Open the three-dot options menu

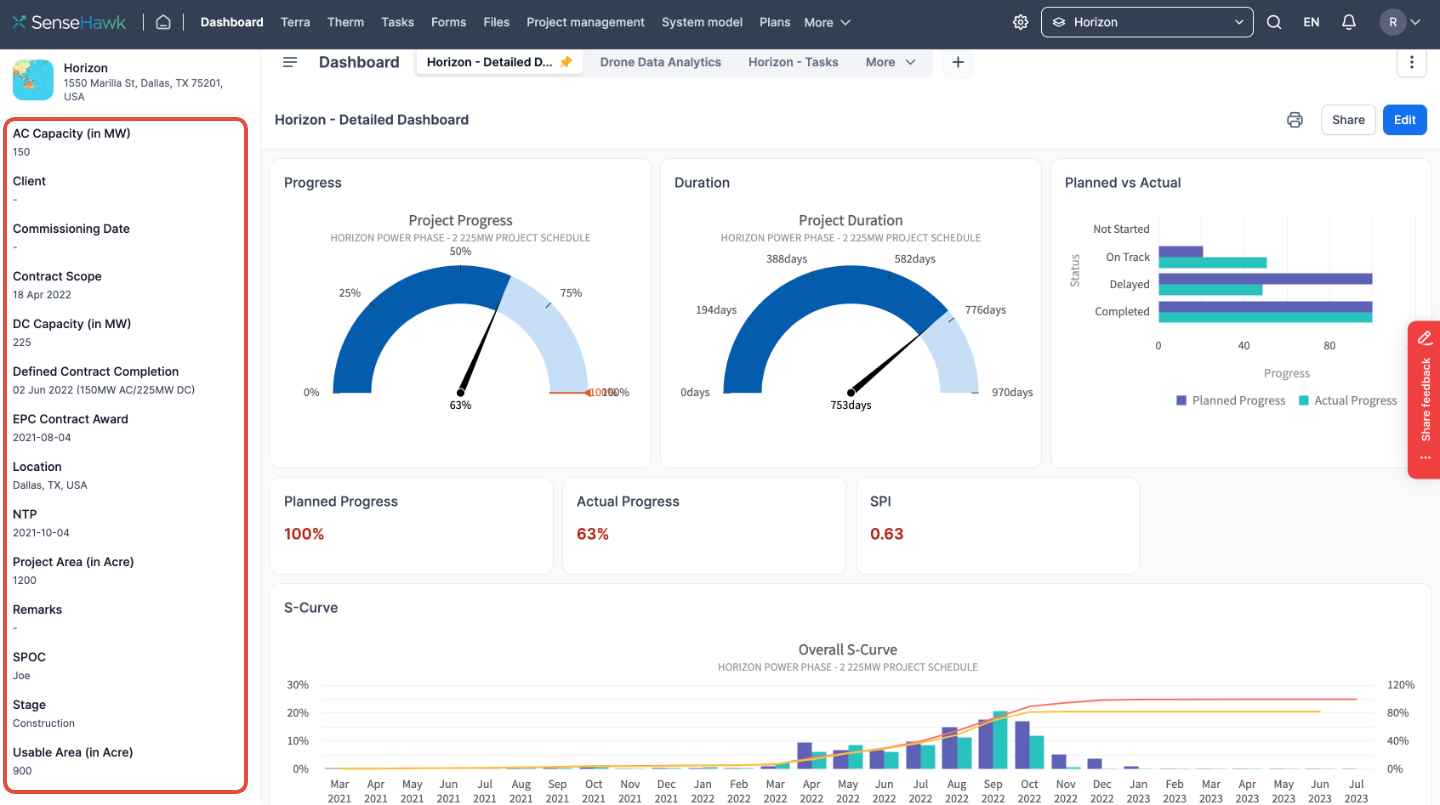tap(1411, 62)
